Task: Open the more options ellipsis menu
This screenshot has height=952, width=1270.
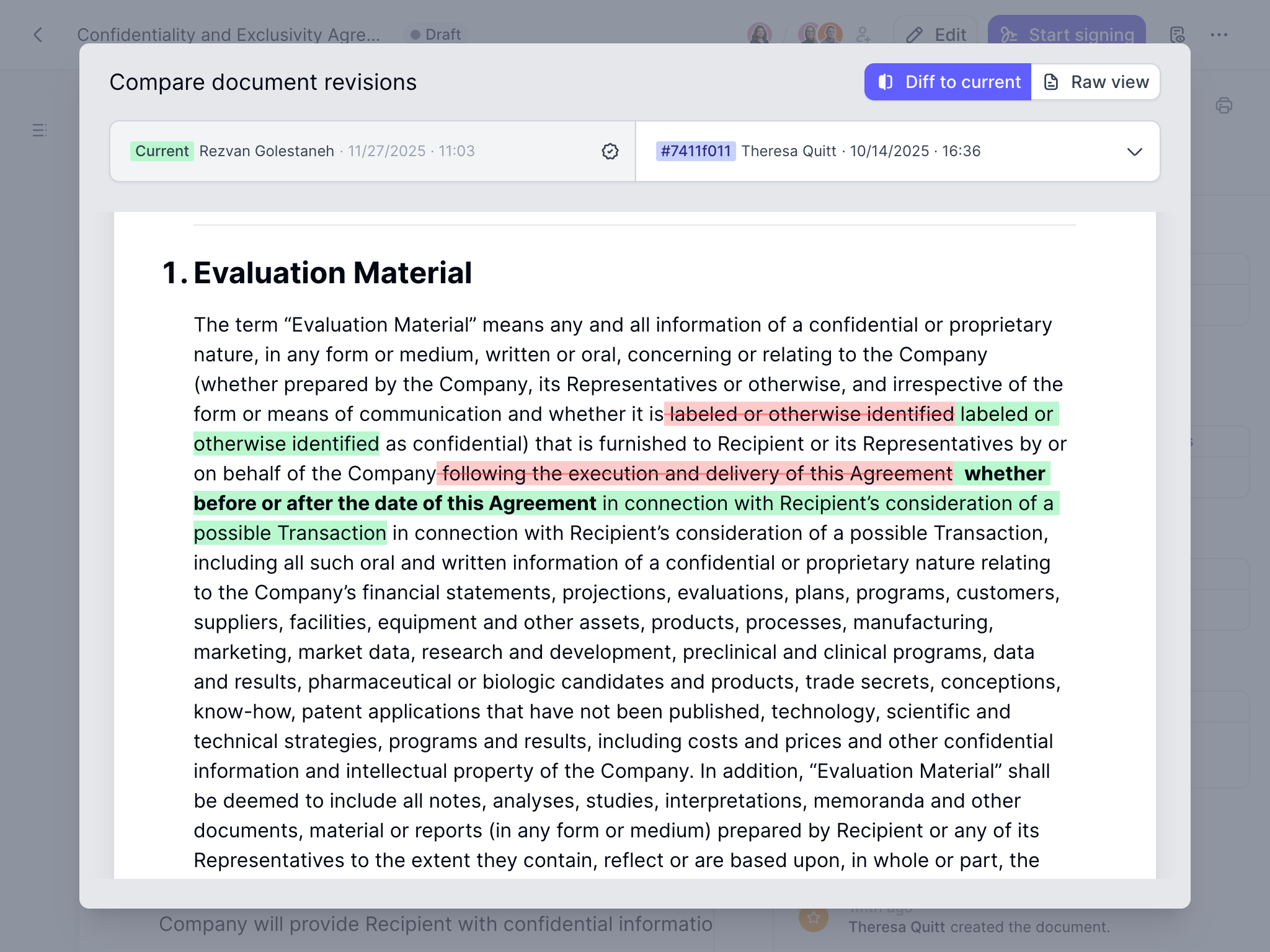Action: 1219,35
